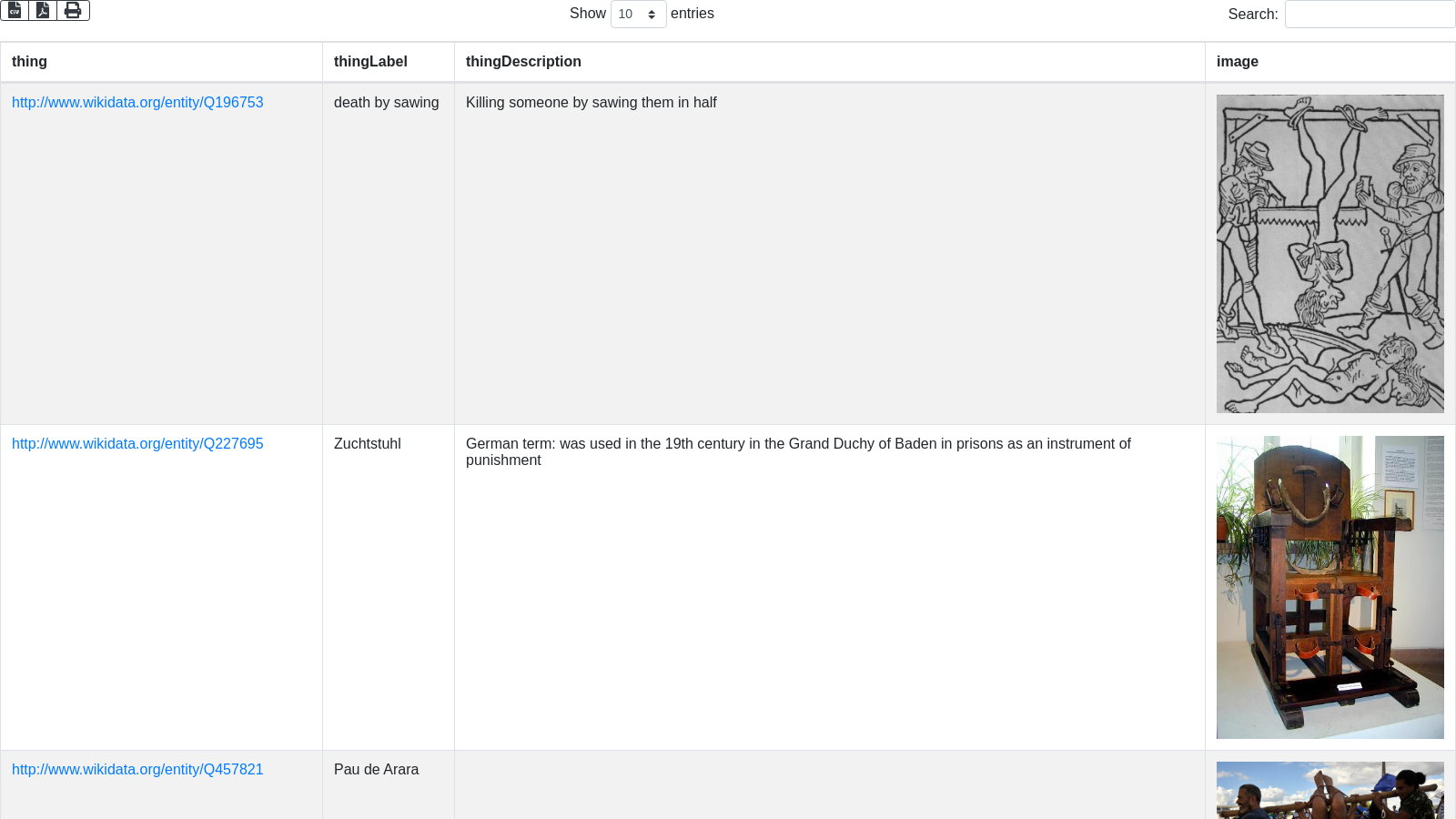
Task: Click the death by sawing woodcut image
Action: tap(1330, 254)
